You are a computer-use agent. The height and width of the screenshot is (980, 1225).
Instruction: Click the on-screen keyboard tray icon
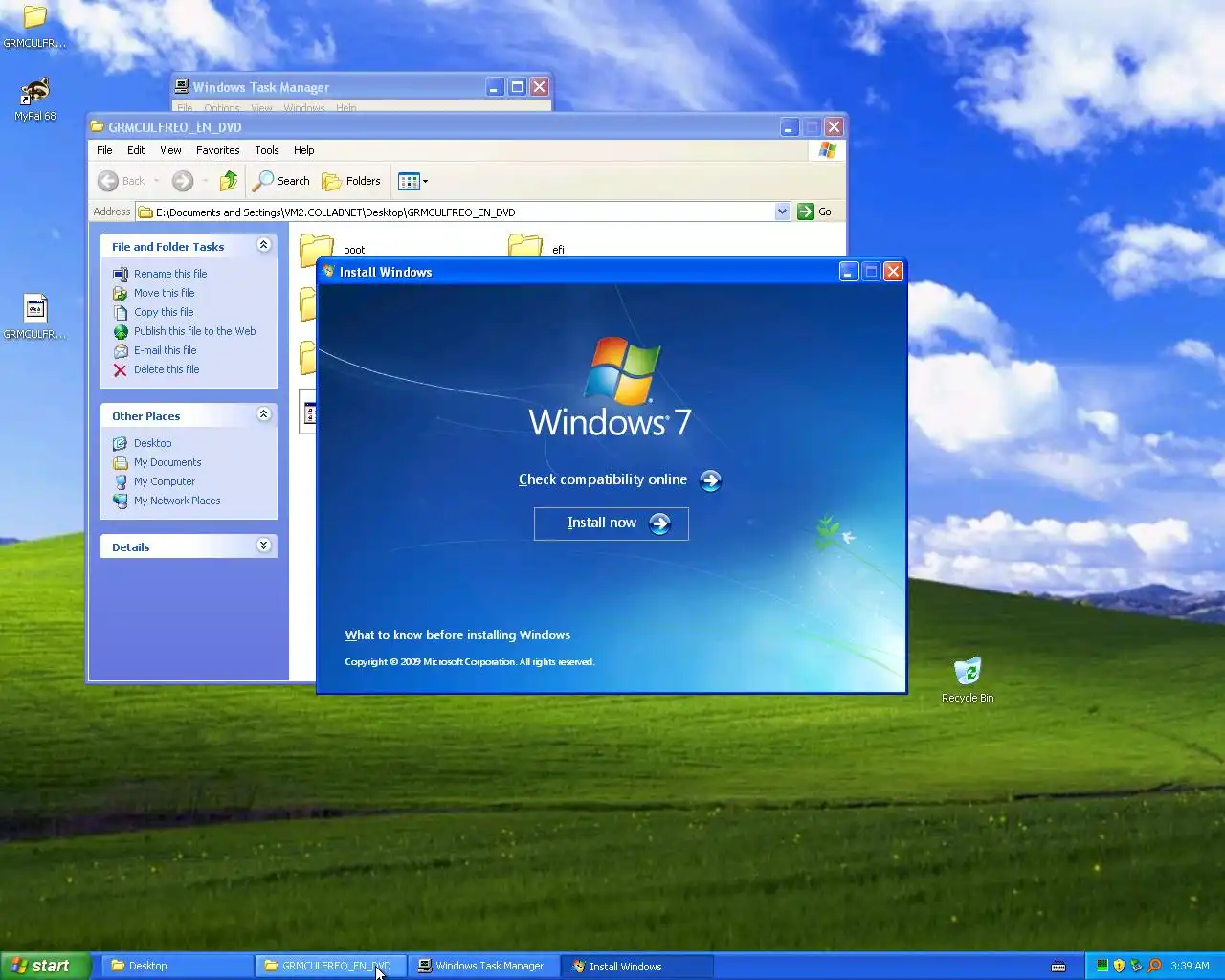(x=1058, y=966)
